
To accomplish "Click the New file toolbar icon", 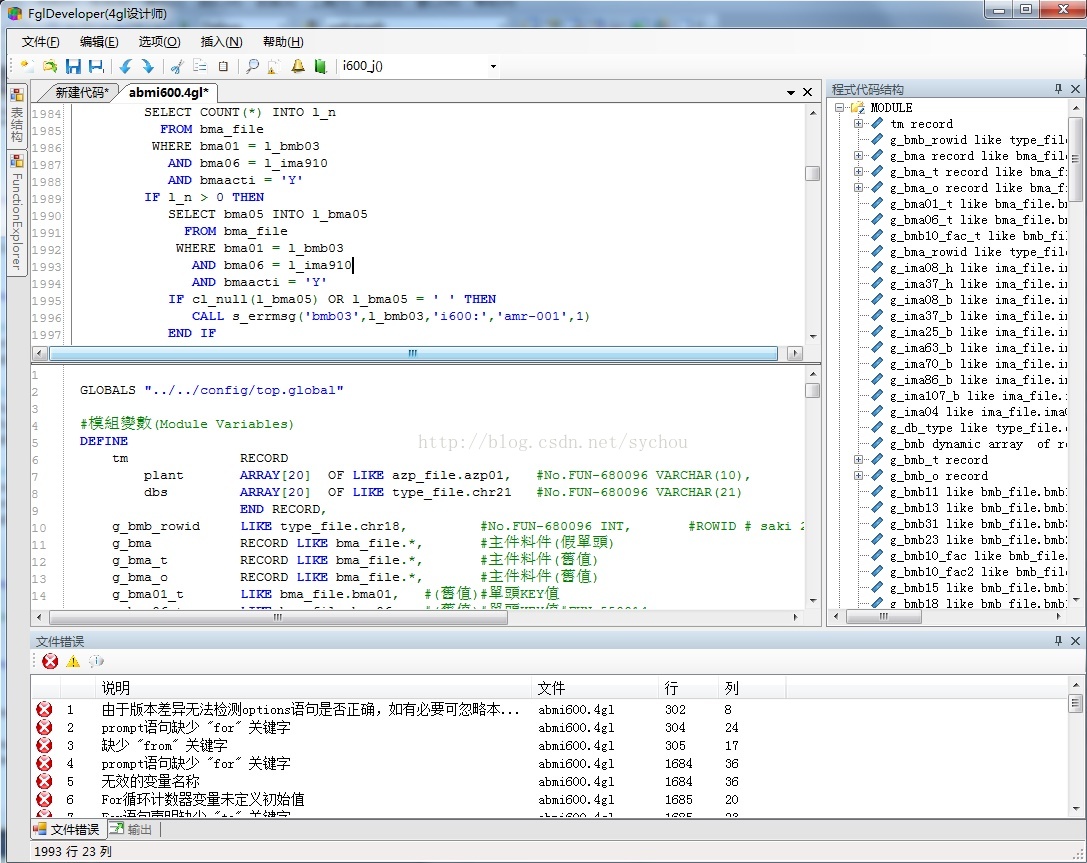I will click(27, 66).
